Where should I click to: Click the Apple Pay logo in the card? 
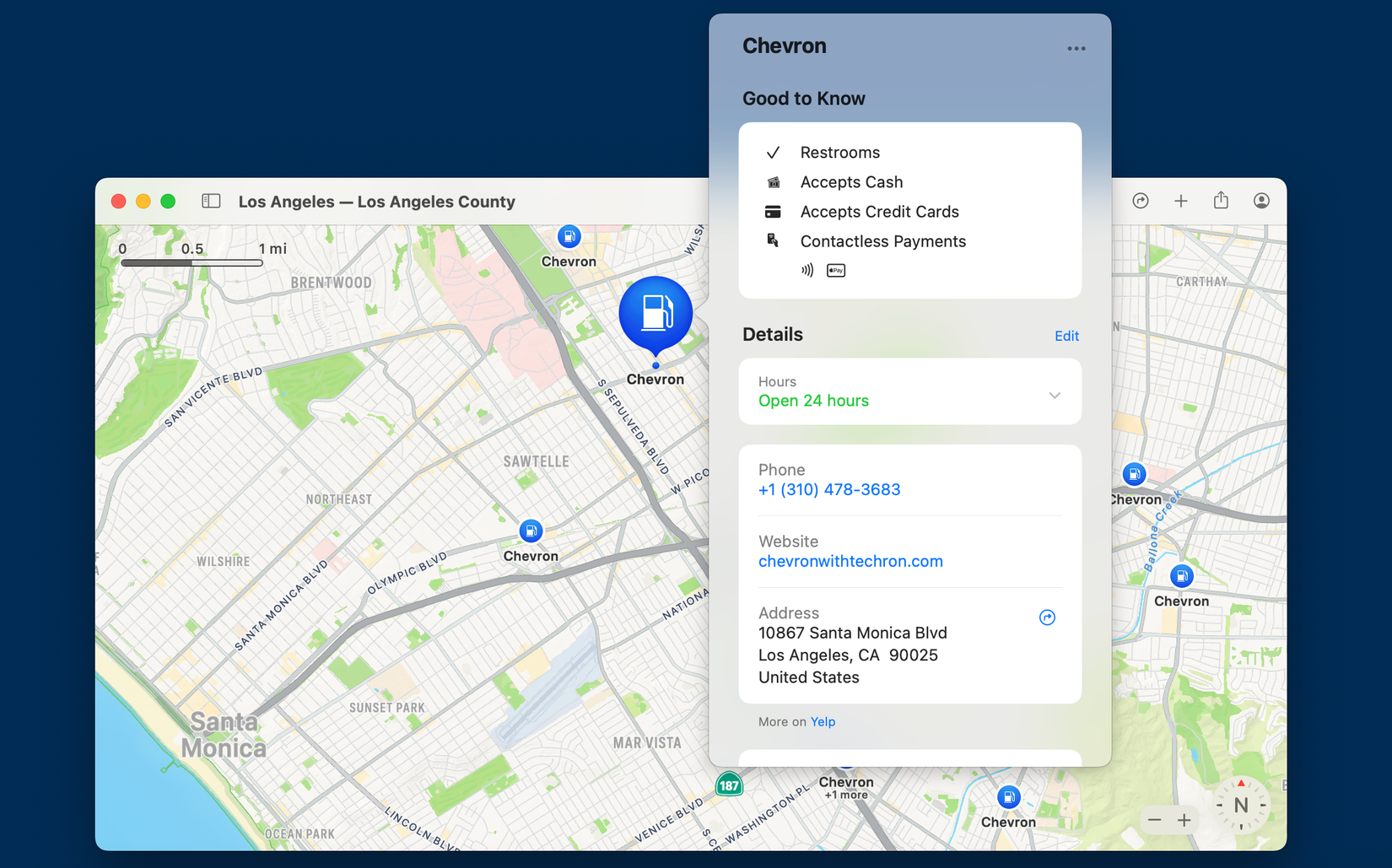835,270
